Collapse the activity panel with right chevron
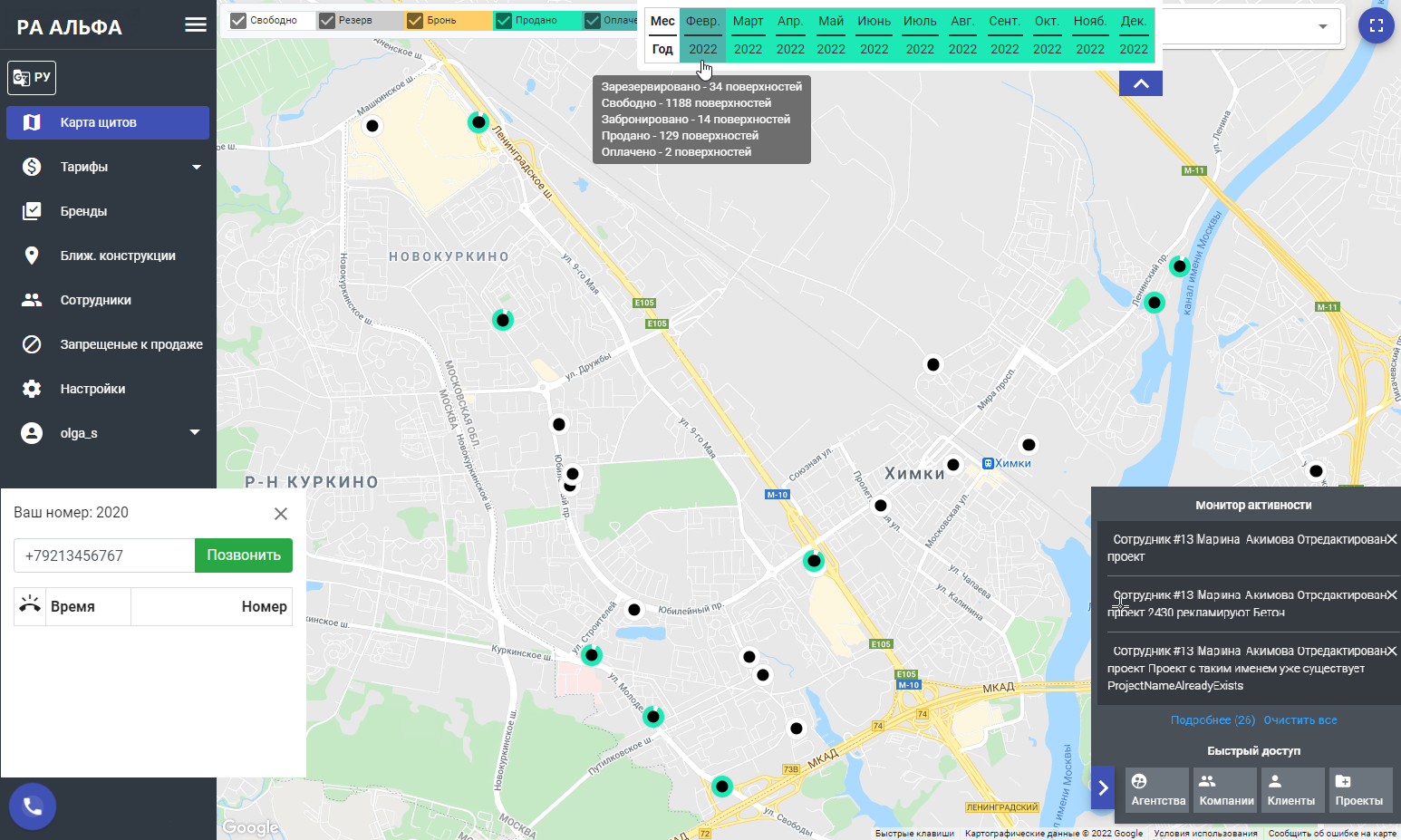This screenshot has width=1401, height=840. point(1103,788)
